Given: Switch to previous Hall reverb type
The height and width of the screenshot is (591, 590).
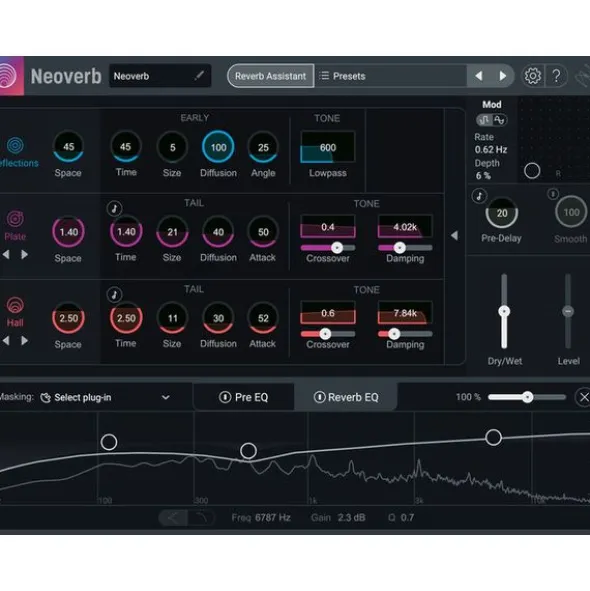Looking at the screenshot, I should [6, 341].
